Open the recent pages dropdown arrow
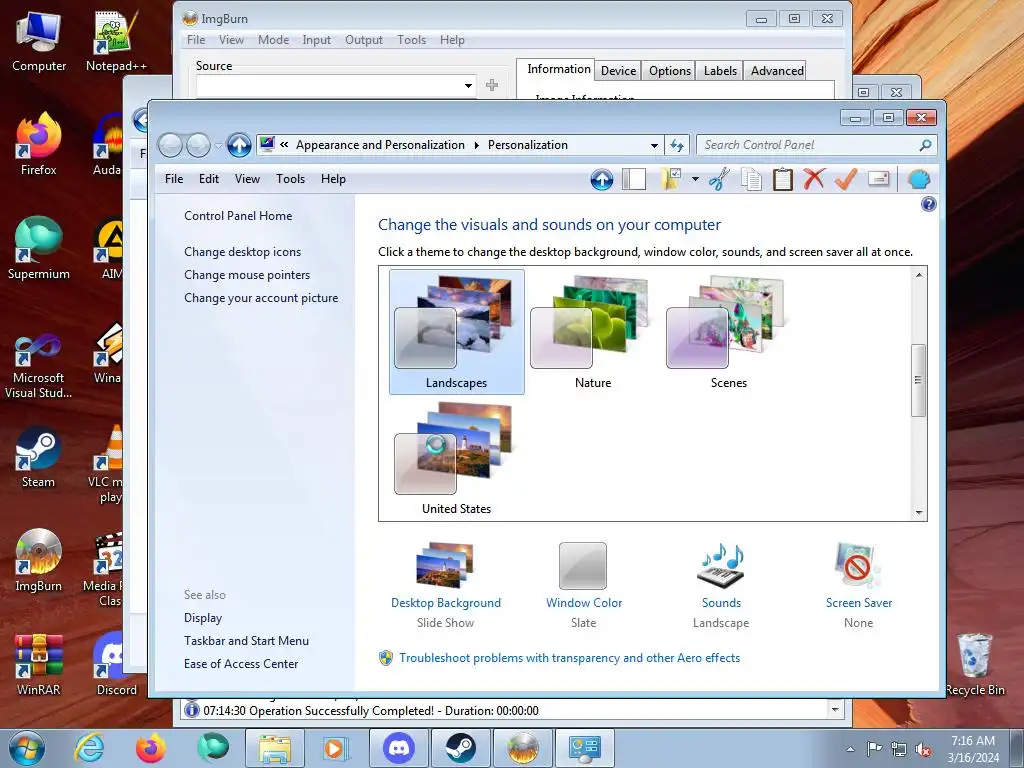Viewport: 1024px width, 768px height. [218, 146]
